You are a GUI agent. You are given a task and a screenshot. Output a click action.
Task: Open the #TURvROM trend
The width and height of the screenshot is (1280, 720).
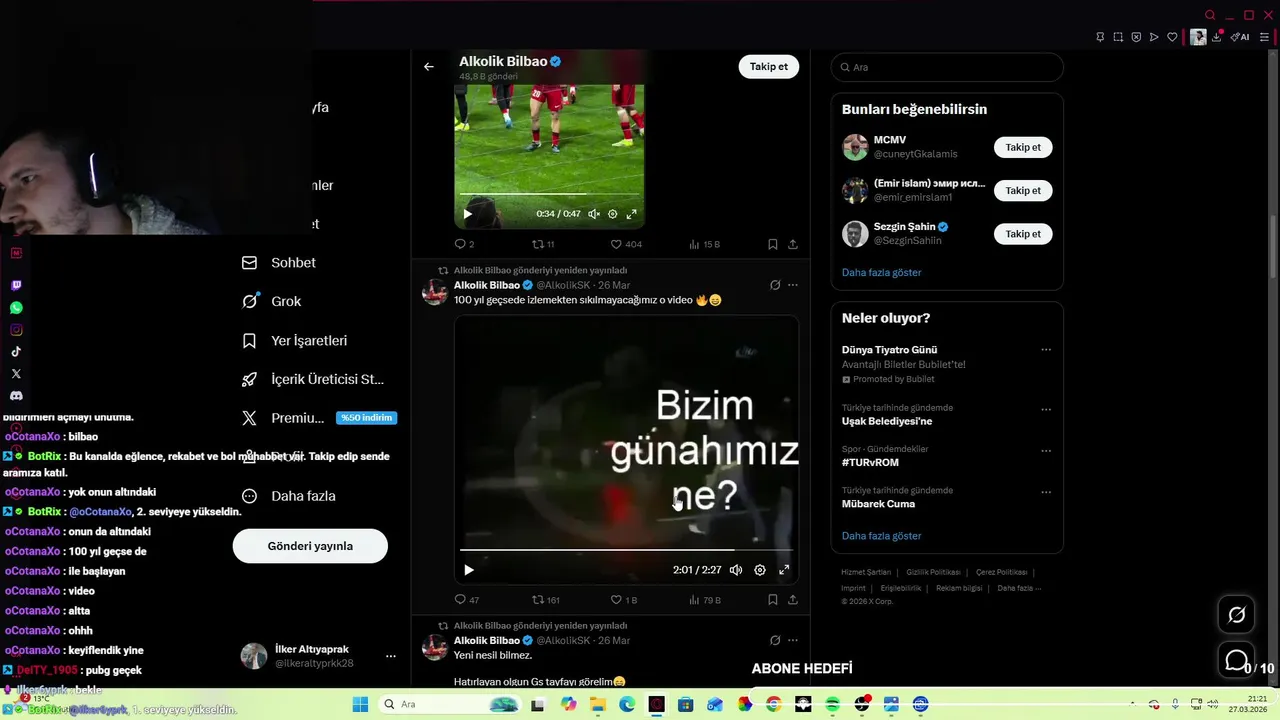[x=871, y=463]
